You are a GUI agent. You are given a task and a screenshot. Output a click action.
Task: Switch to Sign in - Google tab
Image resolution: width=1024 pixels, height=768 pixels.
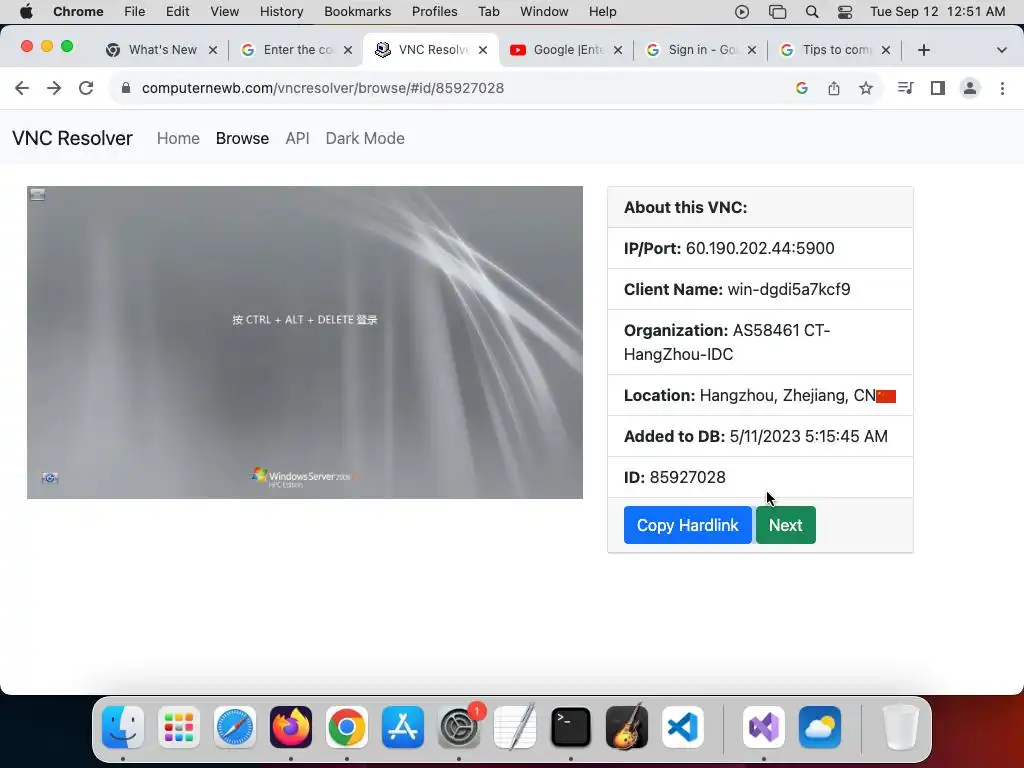(x=700, y=50)
